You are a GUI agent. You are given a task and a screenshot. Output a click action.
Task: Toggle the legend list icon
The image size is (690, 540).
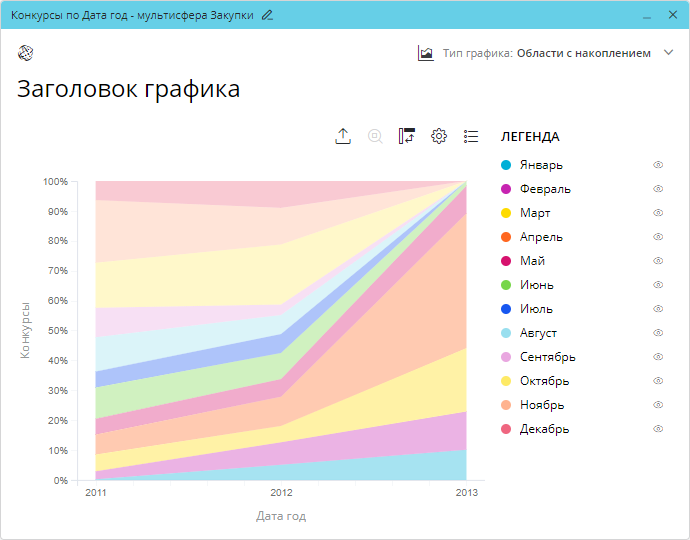pos(471,137)
